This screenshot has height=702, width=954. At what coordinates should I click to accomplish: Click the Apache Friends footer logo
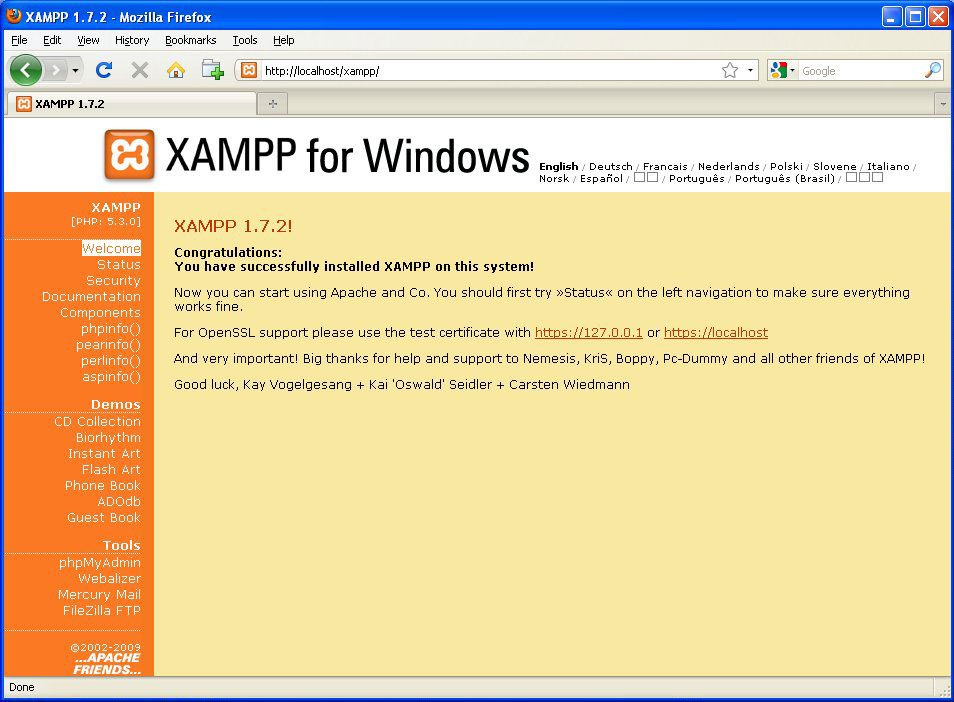107,664
